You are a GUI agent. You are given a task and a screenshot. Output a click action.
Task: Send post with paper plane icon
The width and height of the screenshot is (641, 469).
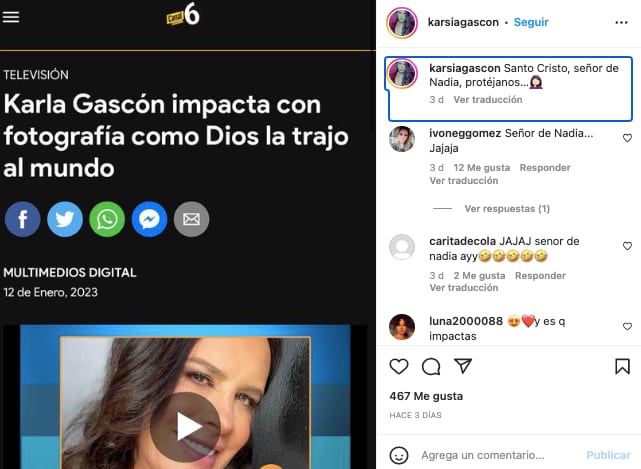coord(463,366)
